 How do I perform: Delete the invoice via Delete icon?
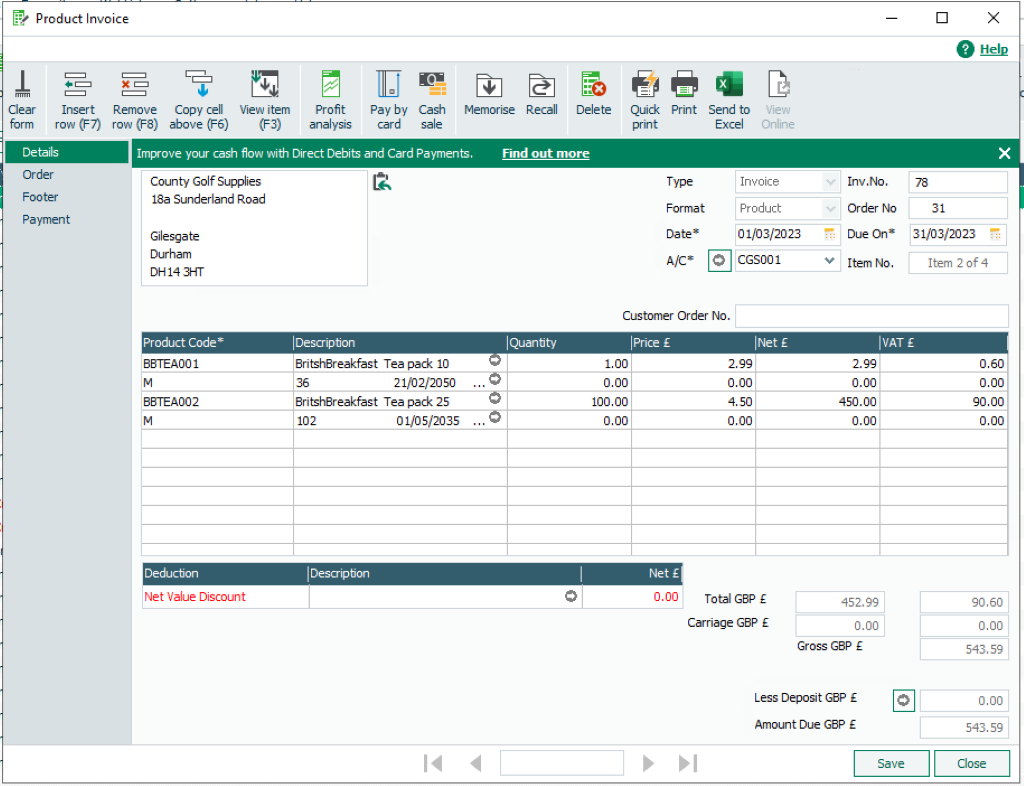[x=594, y=95]
